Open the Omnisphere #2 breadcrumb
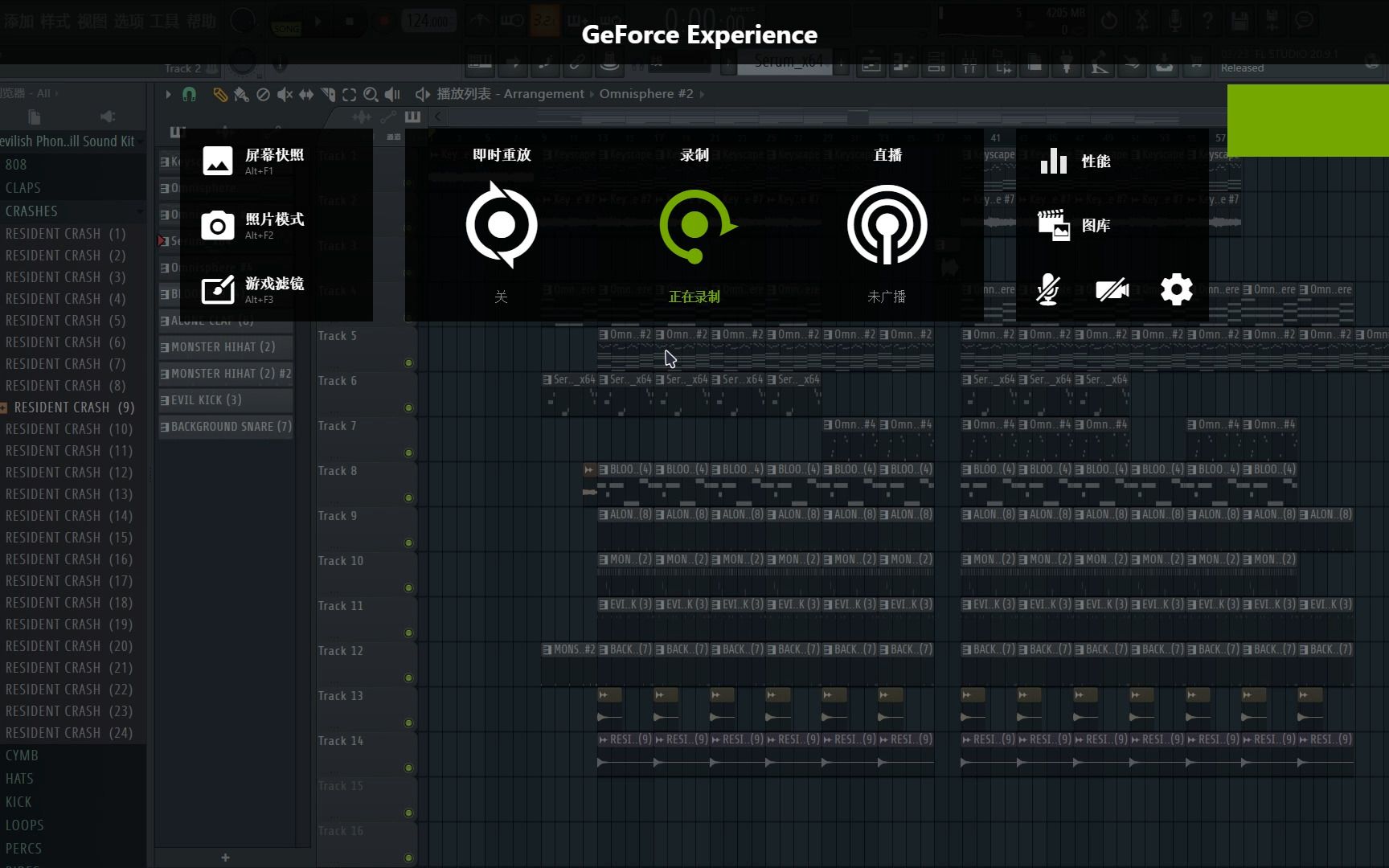1389x868 pixels. click(646, 94)
